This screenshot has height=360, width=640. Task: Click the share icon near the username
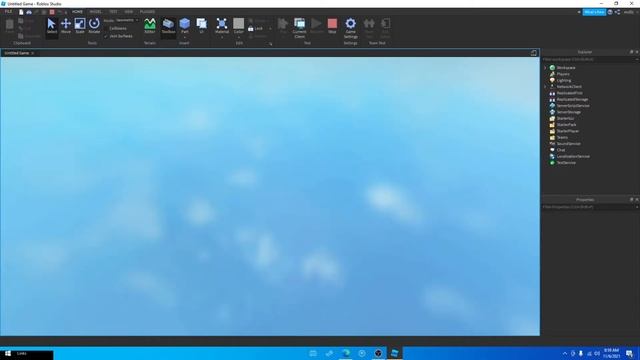point(618,12)
